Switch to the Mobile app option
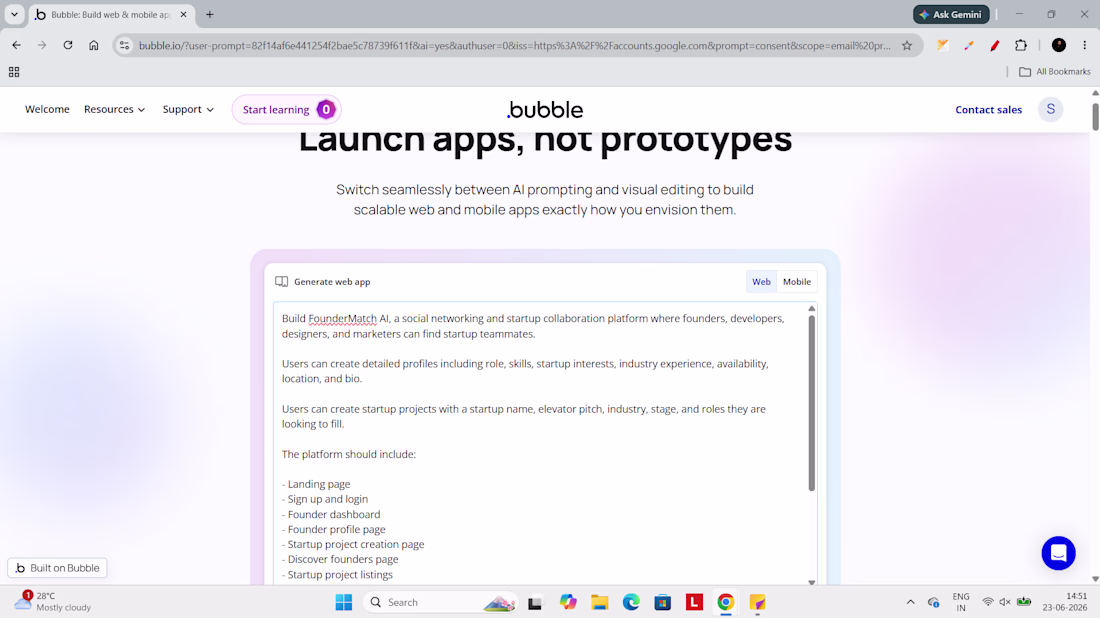 click(797, 281)
